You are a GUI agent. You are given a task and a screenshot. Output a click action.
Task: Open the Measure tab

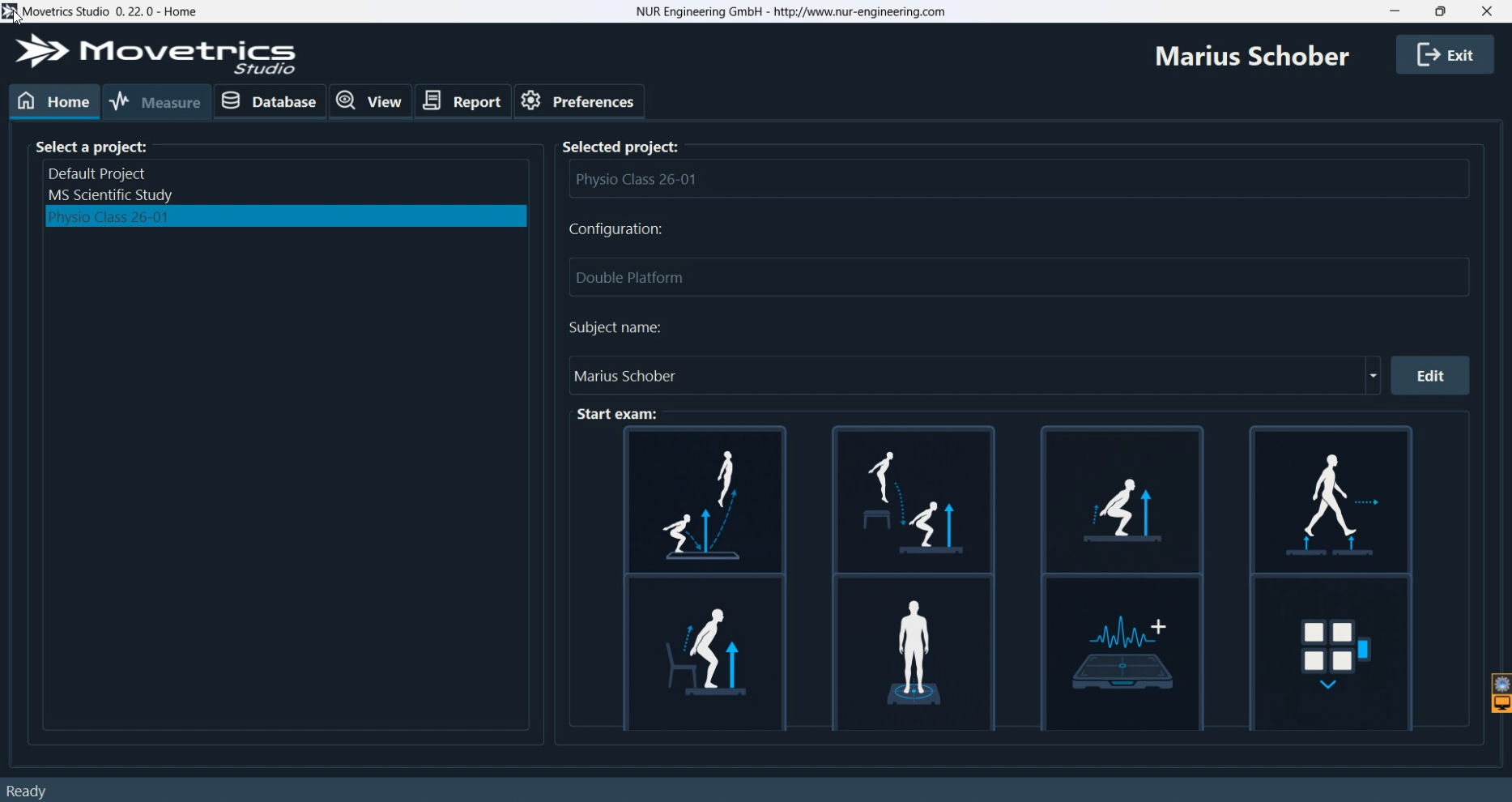156,102
